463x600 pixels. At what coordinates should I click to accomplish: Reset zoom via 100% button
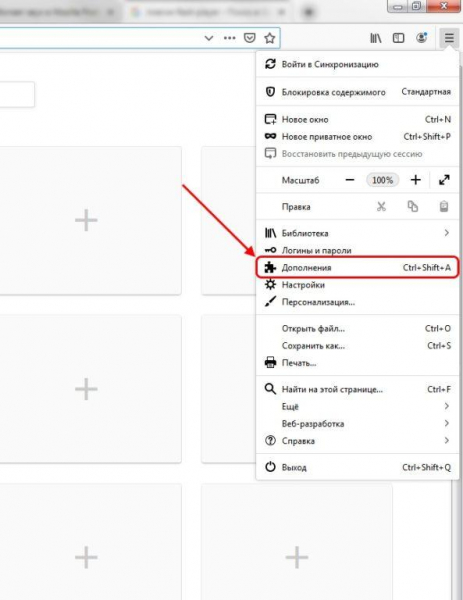383,180
